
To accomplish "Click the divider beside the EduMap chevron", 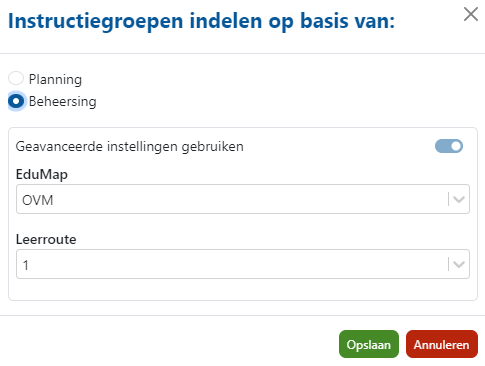I will click(x=448, y=199).
